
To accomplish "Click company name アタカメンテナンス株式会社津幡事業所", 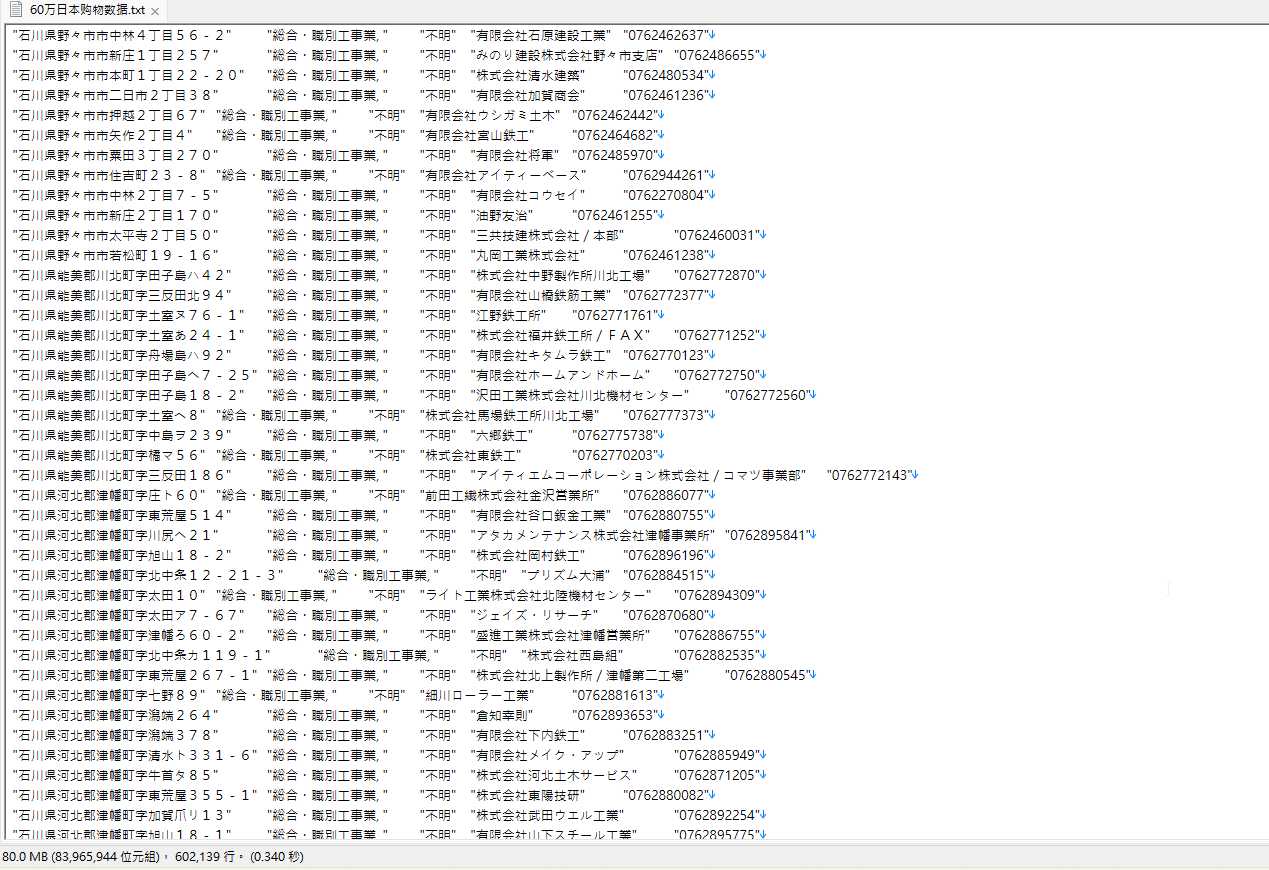I will (593, 535).
